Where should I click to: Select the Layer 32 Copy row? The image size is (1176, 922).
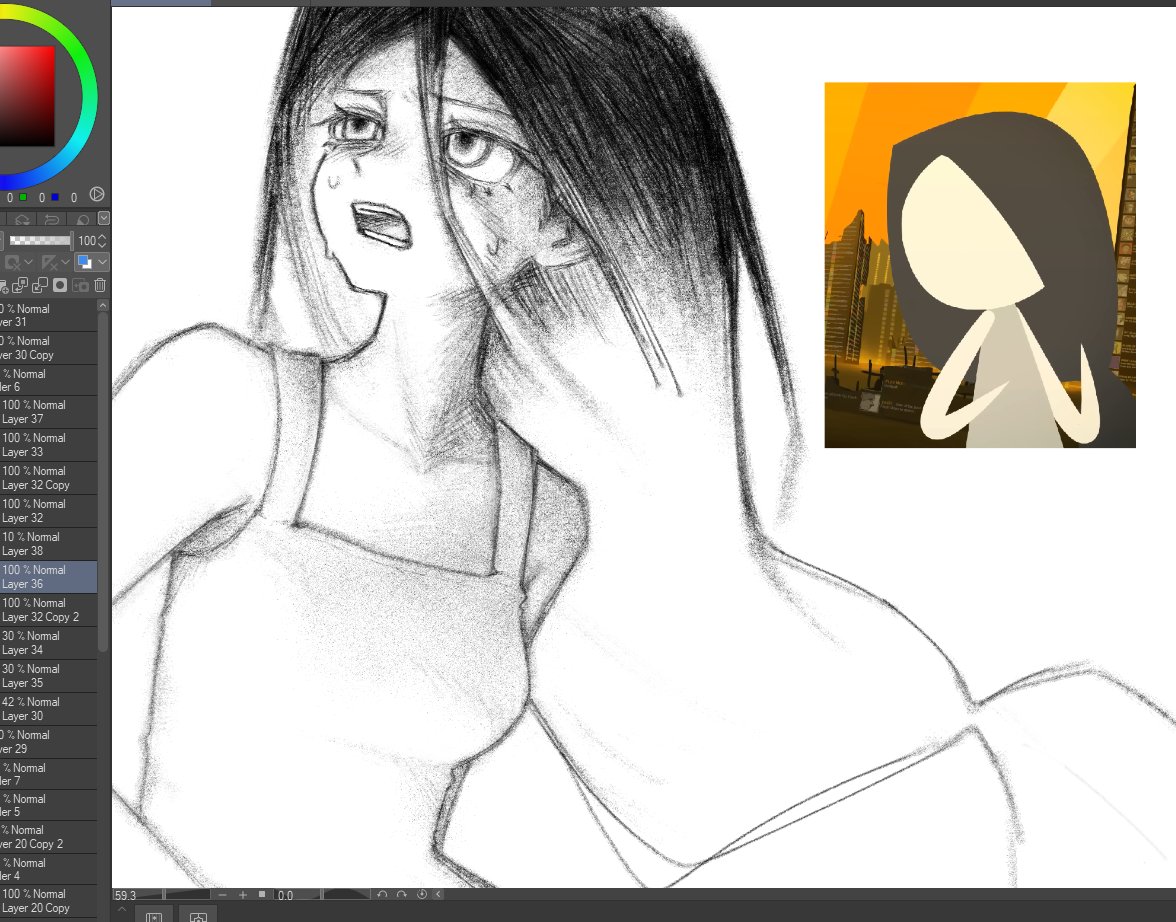tap(48, 478)
